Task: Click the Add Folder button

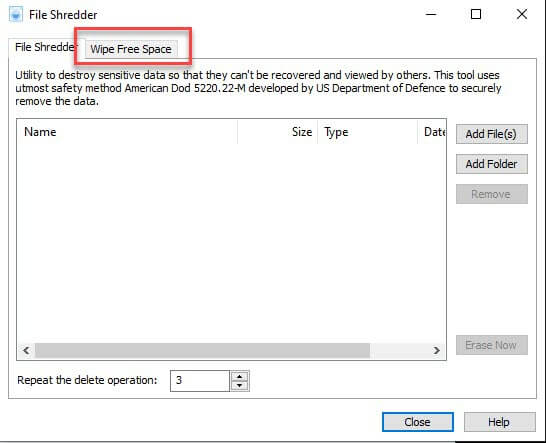Action: [x=491, y=164]
